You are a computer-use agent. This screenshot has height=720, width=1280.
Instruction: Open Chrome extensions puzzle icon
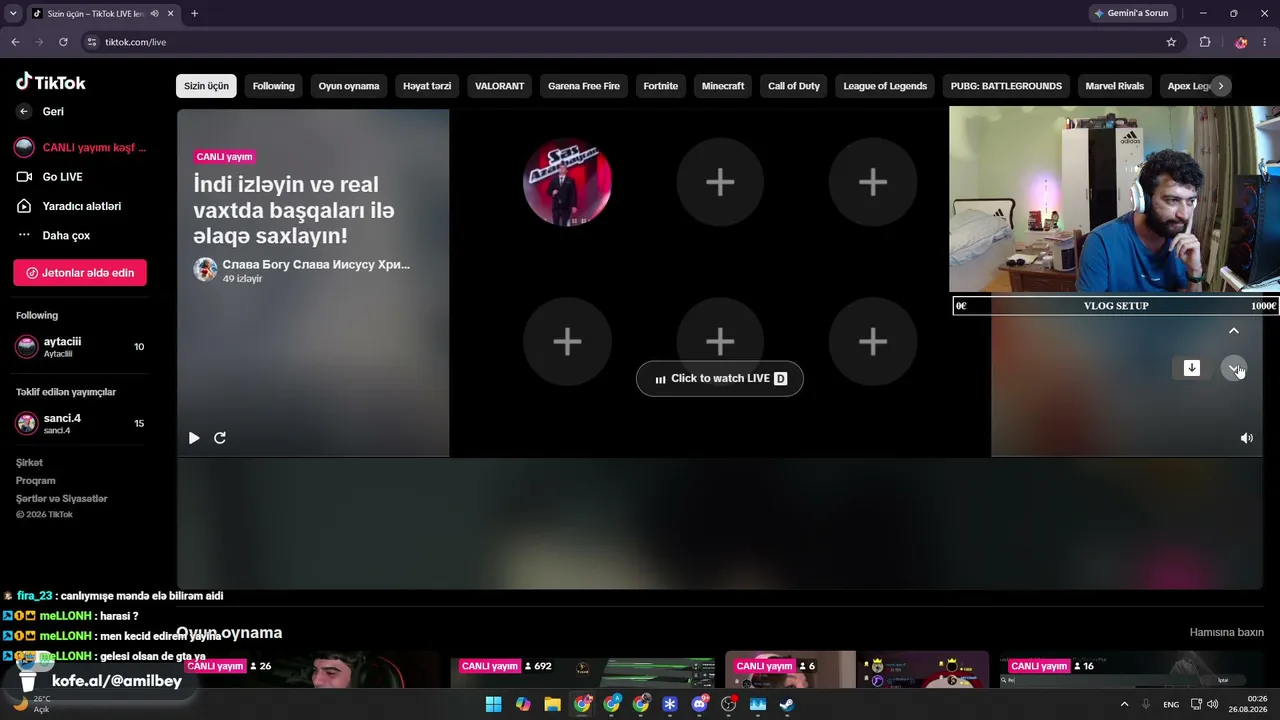(x=1205, y=42)
